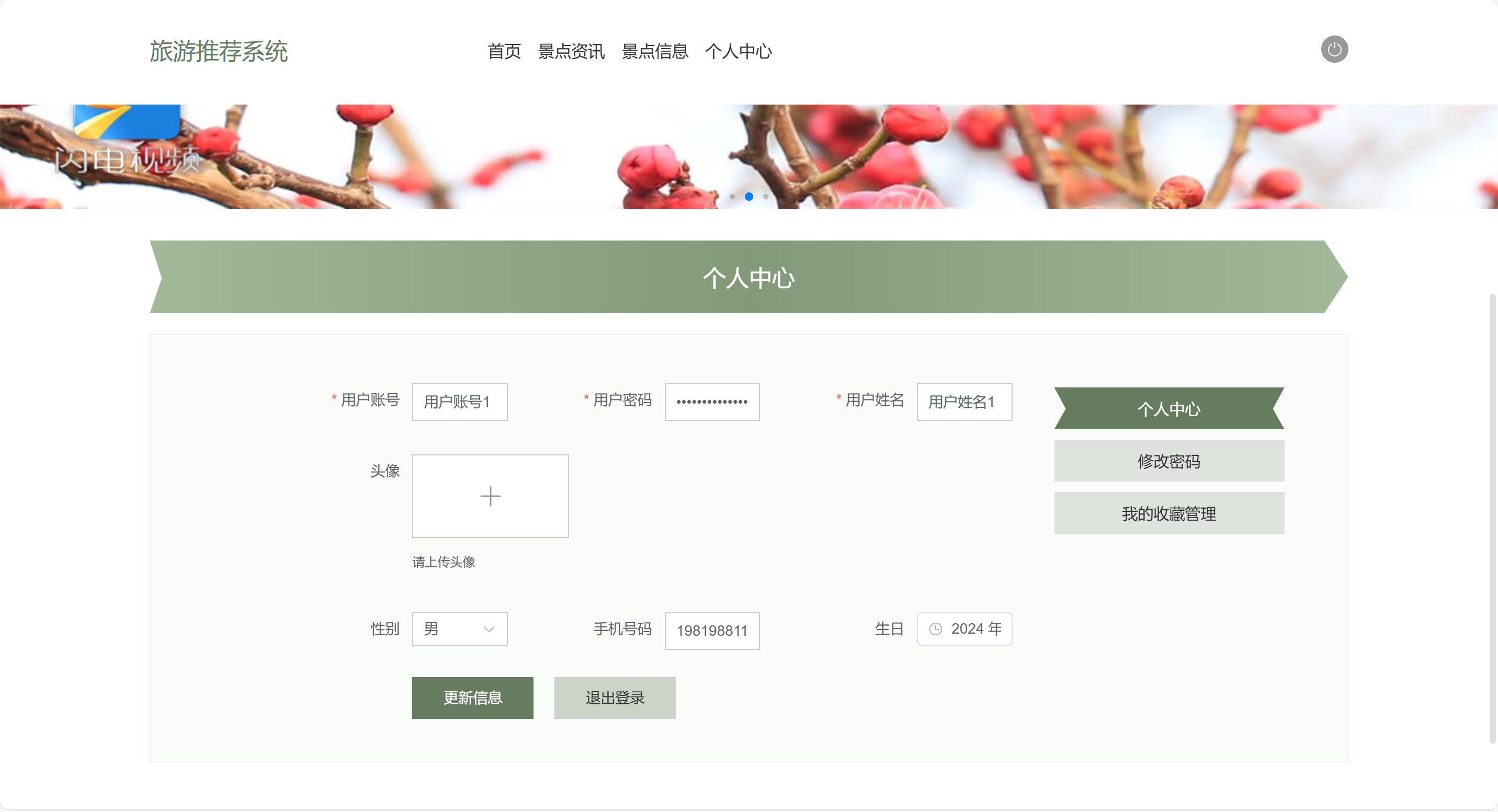Select the third carousel indicator dot
This screenshot has height=812, width=1498.
tap(765, 197)
